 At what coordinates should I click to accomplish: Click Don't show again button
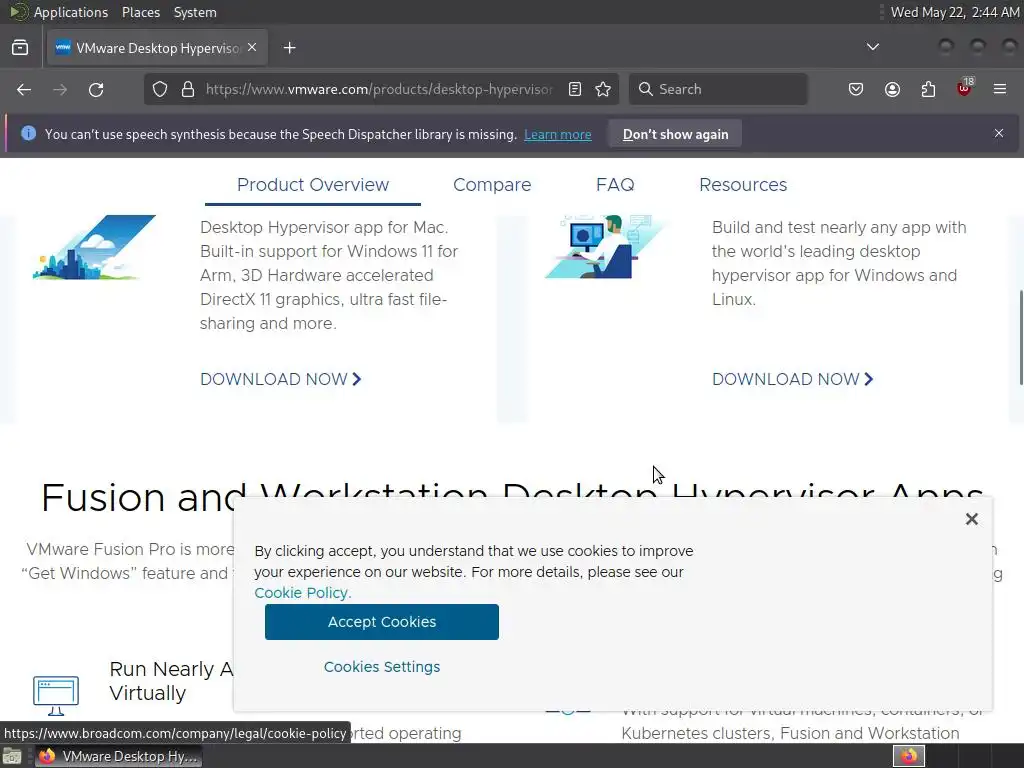tap(675, 134)
